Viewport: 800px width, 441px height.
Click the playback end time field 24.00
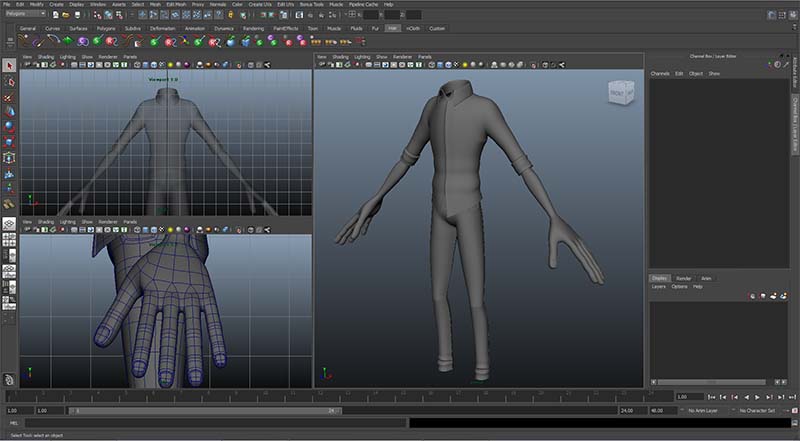coord(633,410)
